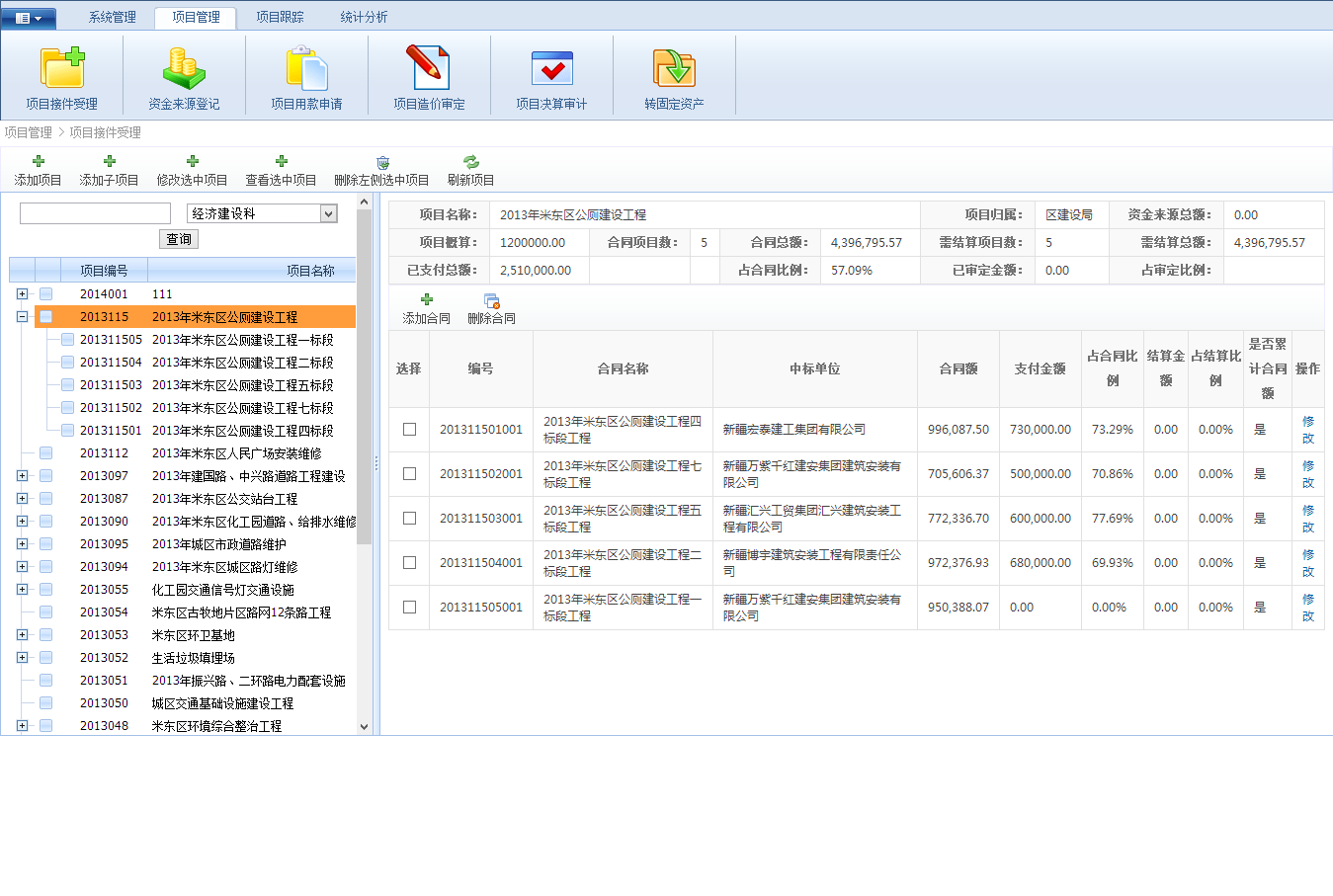This screenshot has width=1333, height=896.
Task: Click 修改 link for contract 201311502001
Action: [1307, 474]
